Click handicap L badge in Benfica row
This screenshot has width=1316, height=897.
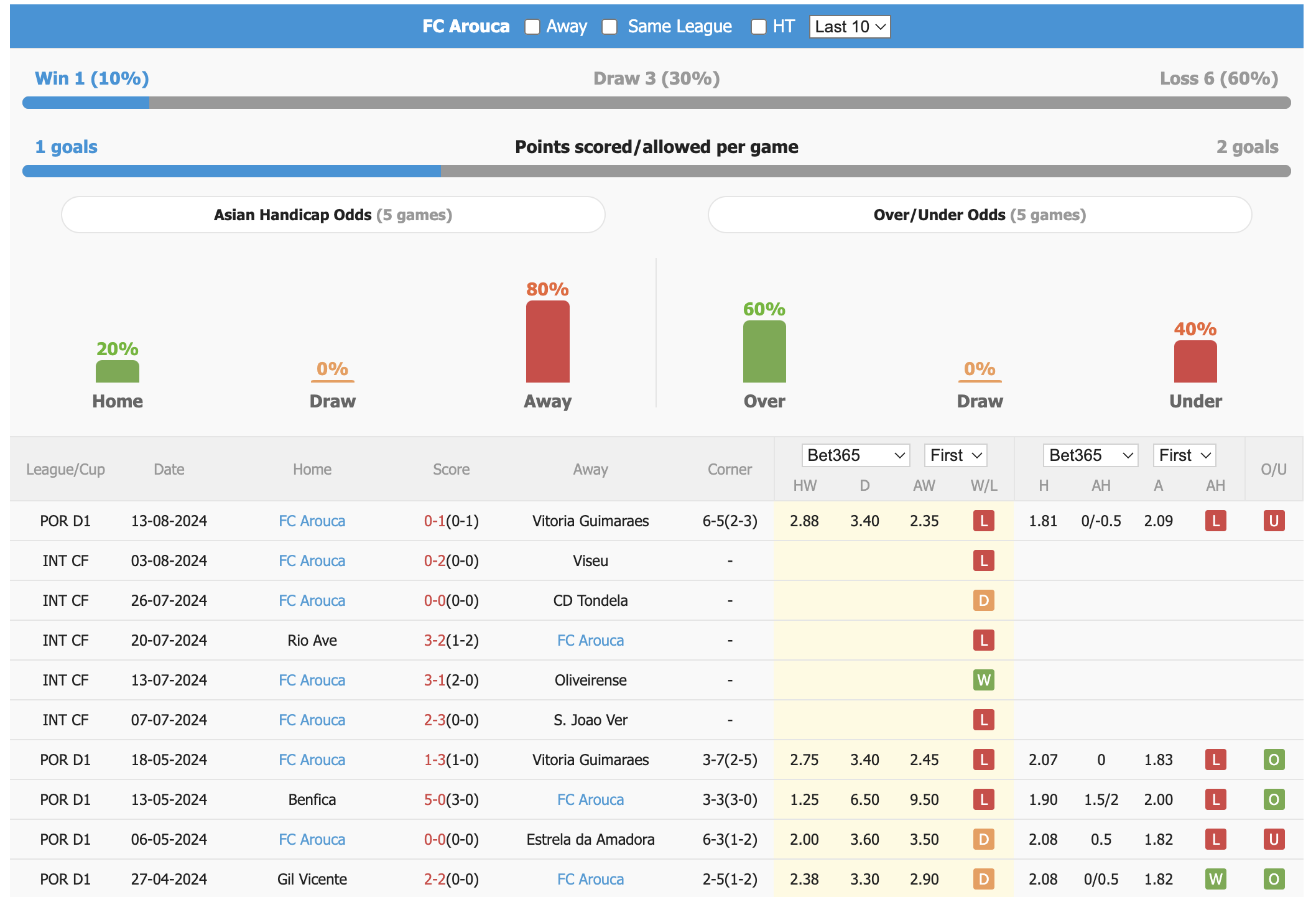pyautogui.click(x=1216, y=799)
